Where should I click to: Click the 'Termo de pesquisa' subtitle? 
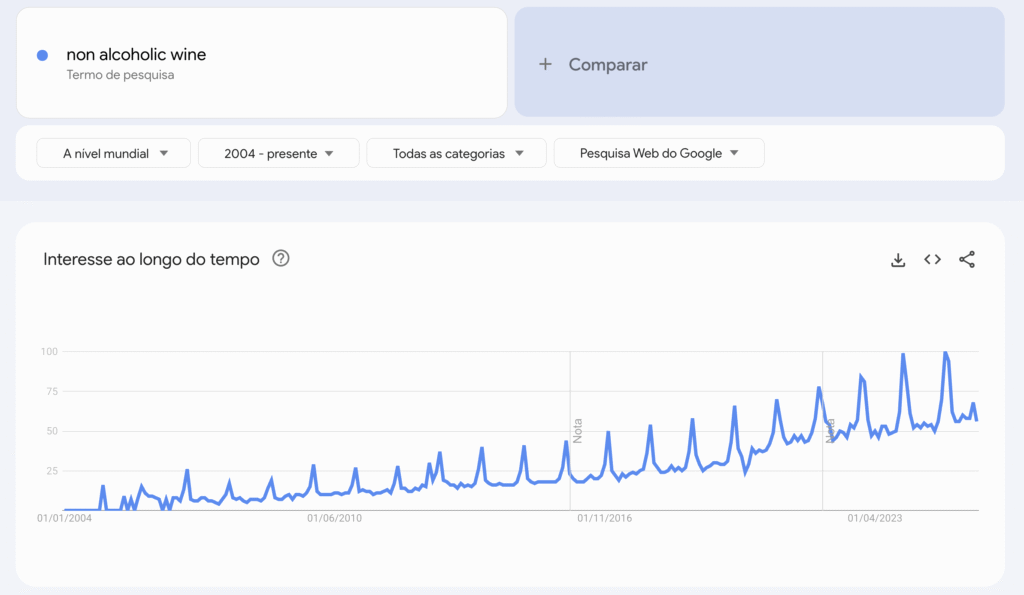click(120, 75)
